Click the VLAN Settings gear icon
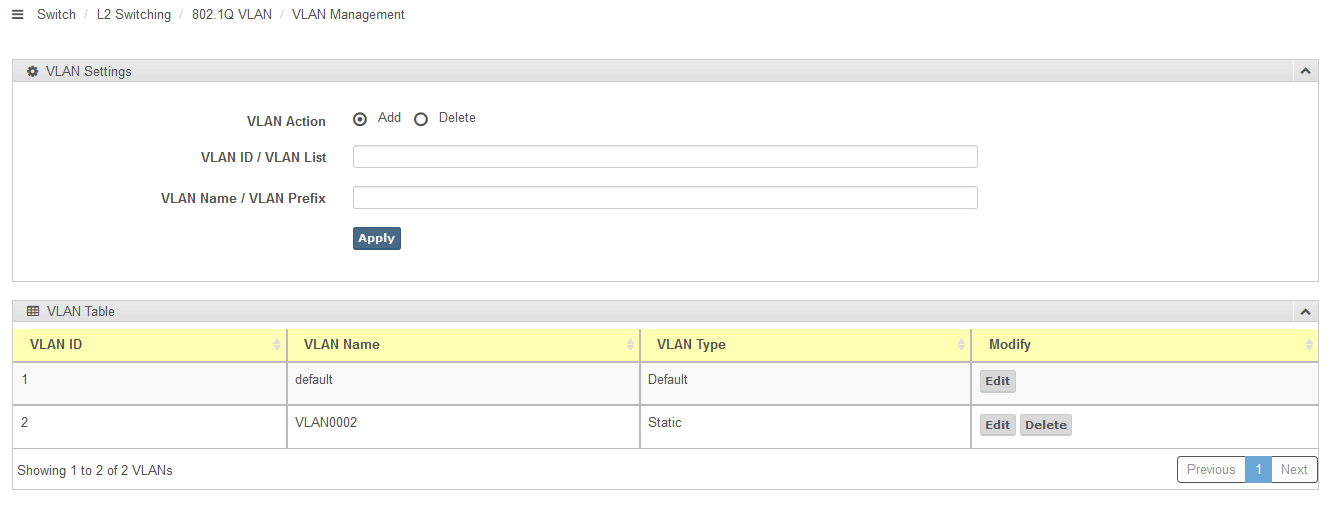1332x505 pixels. click(x=32, y=72)
